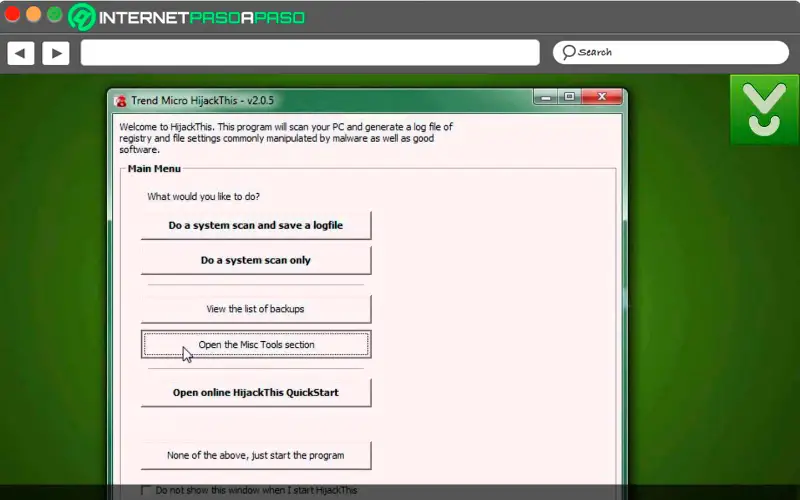The width and height of the screenshot is (800, 500).
Task: Maximize the HijackThis window
Action: [569, 96]
